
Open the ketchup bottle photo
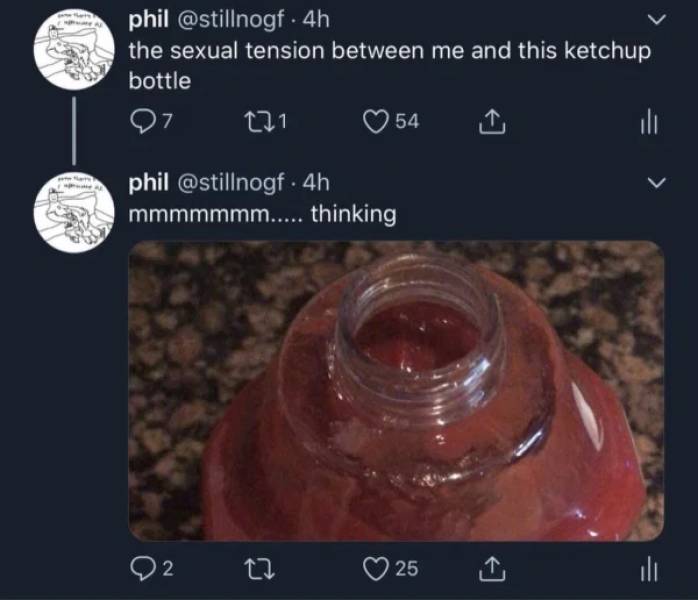(396, 390)
